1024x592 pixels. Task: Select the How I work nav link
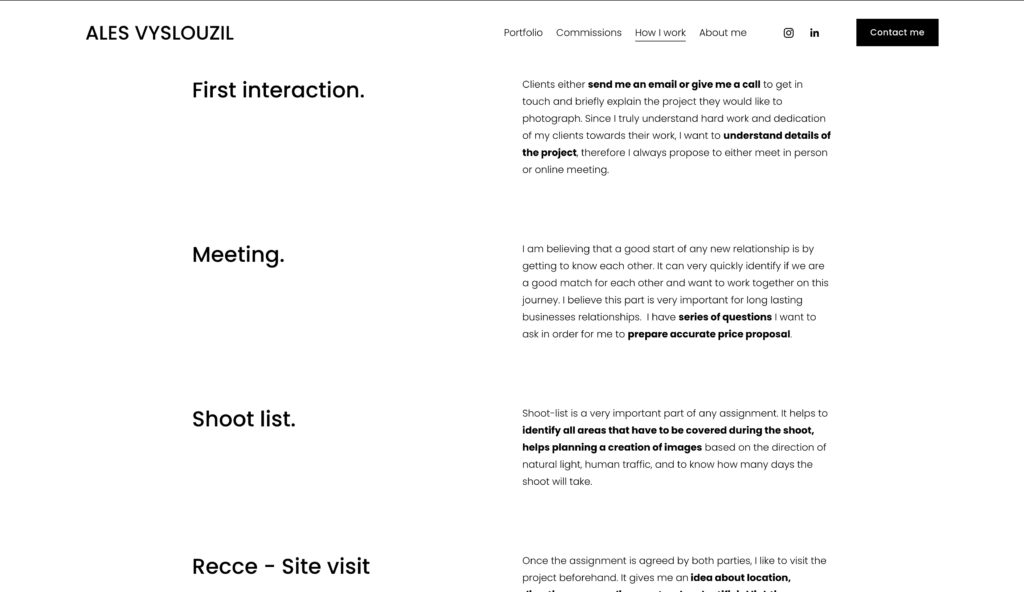click(x=660, y=33)
